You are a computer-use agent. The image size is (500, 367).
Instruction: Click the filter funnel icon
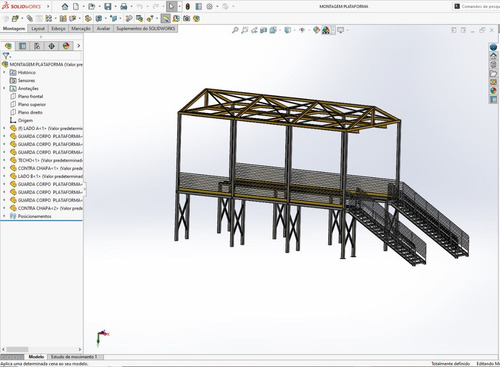(6, 56)
